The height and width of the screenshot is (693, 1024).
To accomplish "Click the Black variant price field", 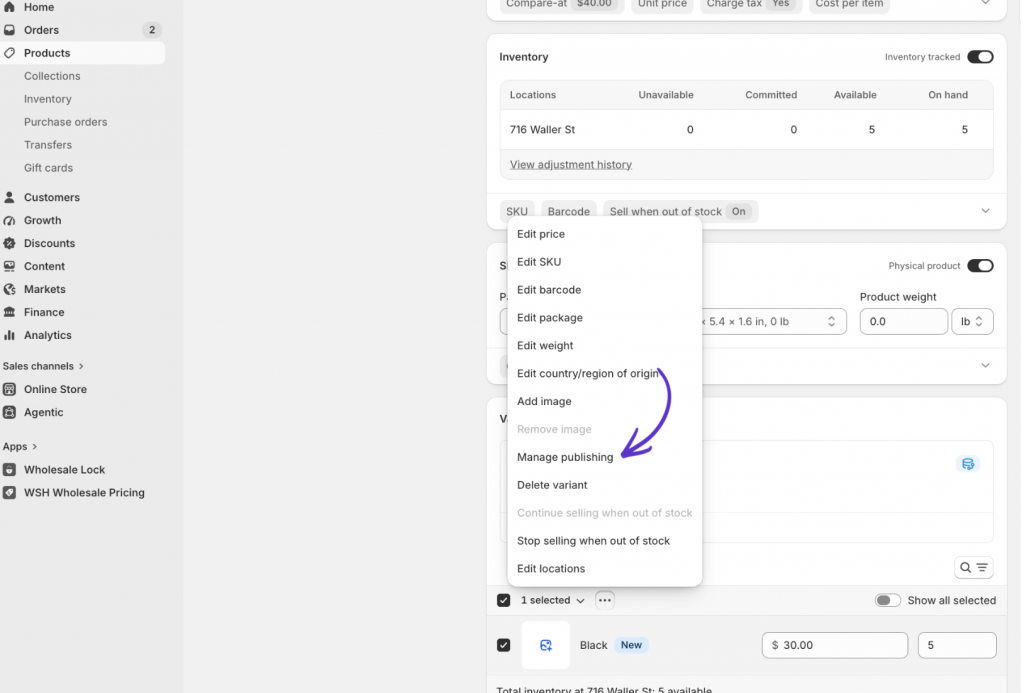I will pos(835,645).
